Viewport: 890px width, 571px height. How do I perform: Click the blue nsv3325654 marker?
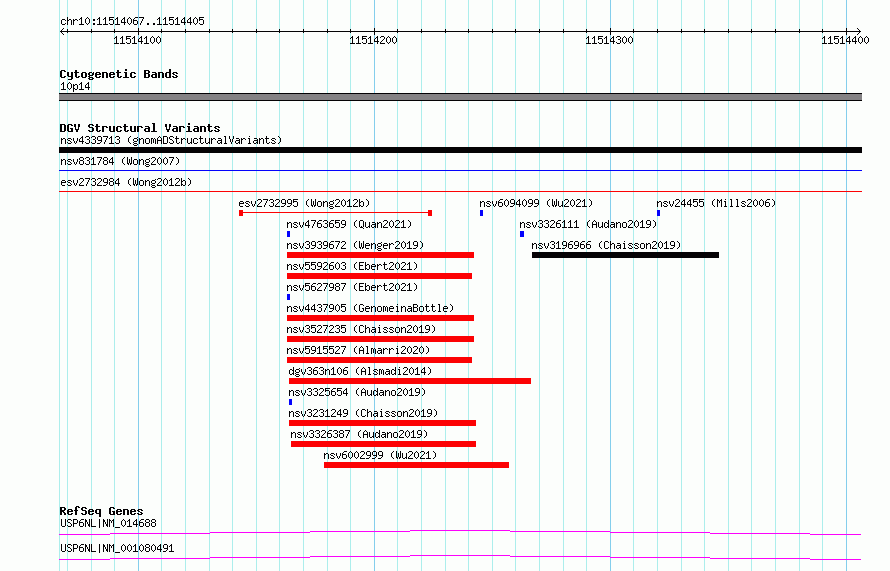[291, 402]
